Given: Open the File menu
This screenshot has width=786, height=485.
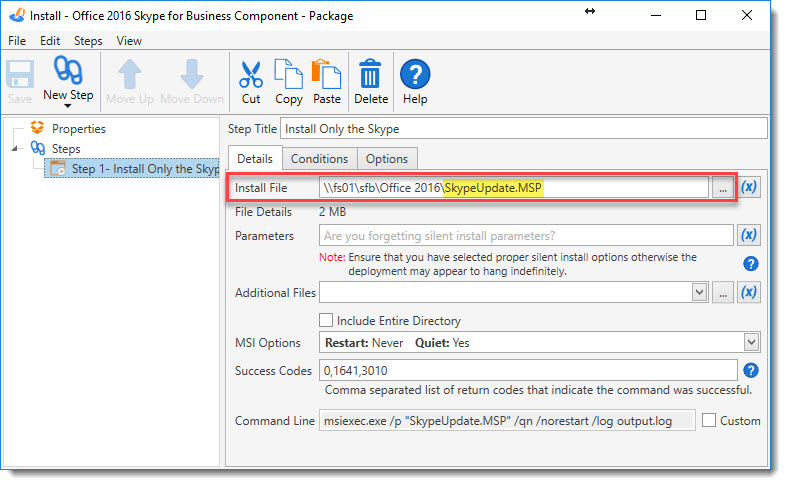Looking at the screenshot, I should 17,41.
